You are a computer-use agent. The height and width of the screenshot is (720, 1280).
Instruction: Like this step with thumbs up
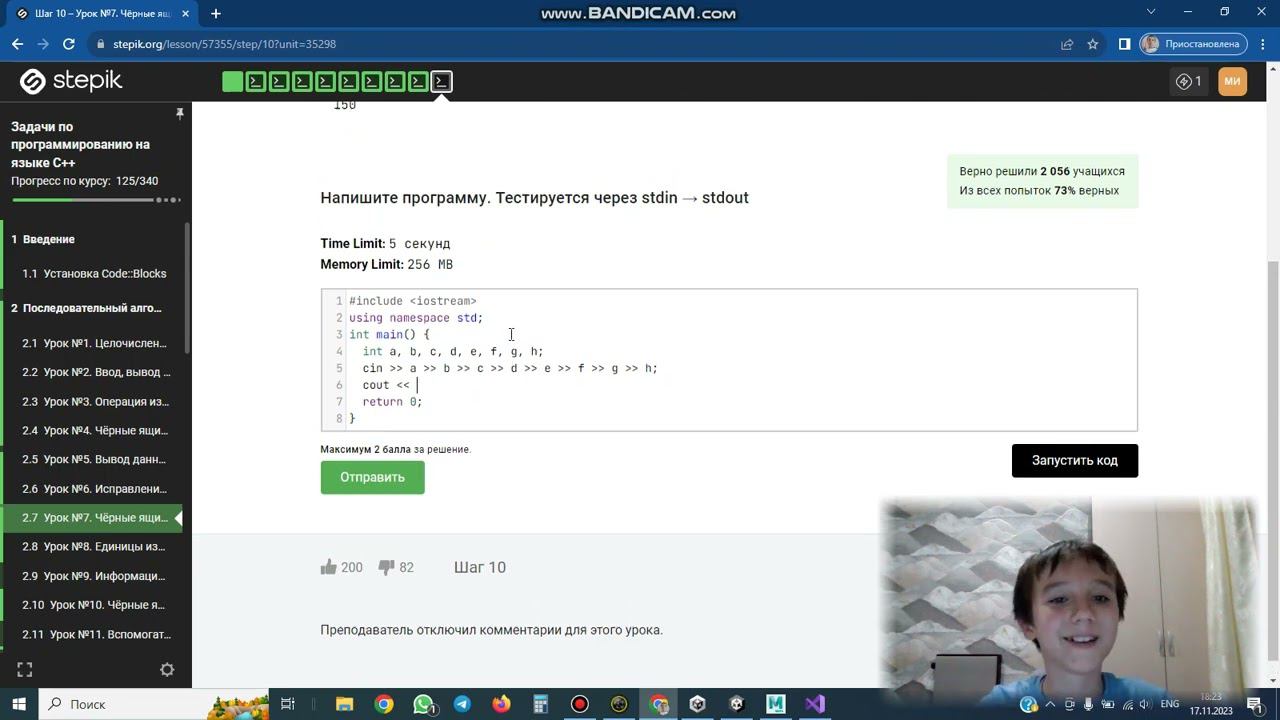pos(328,567)
